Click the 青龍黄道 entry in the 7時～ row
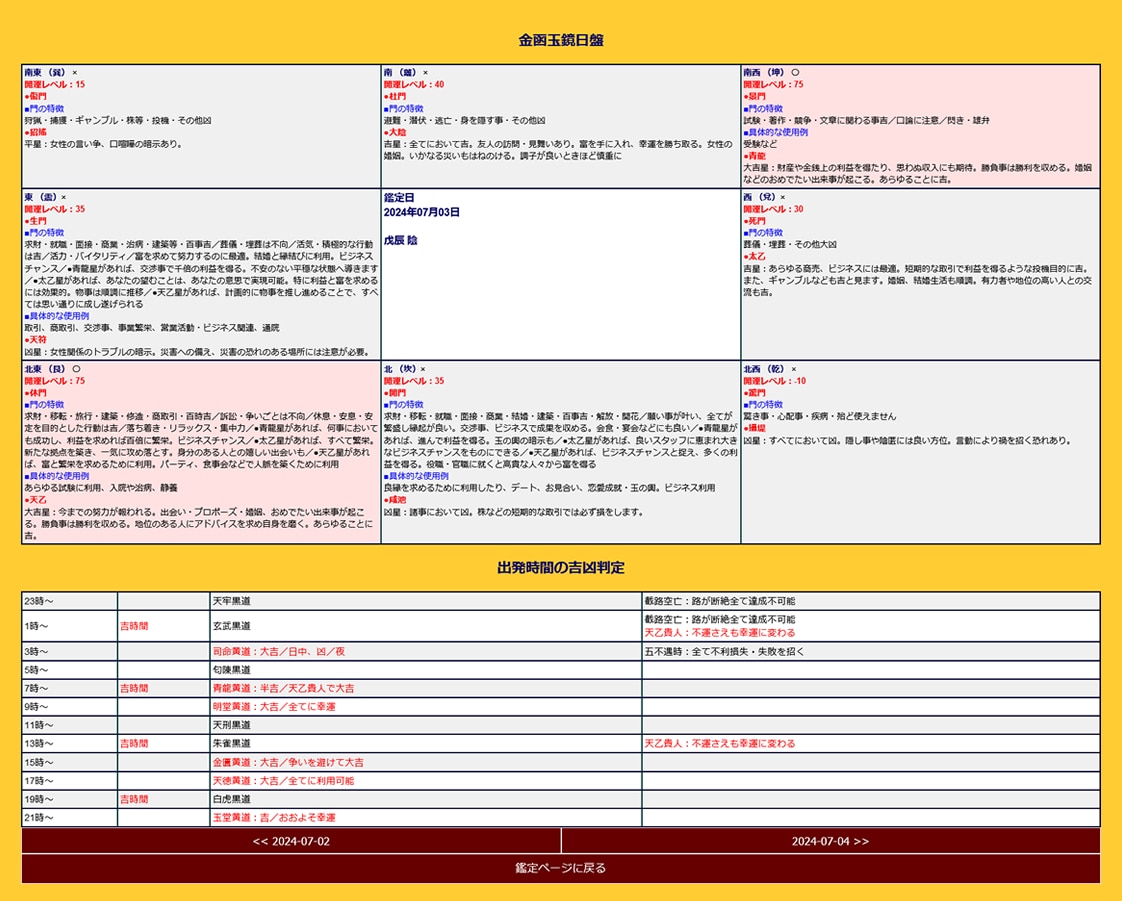The height and width of the screenshot is (901, 1122). point(283,688)
